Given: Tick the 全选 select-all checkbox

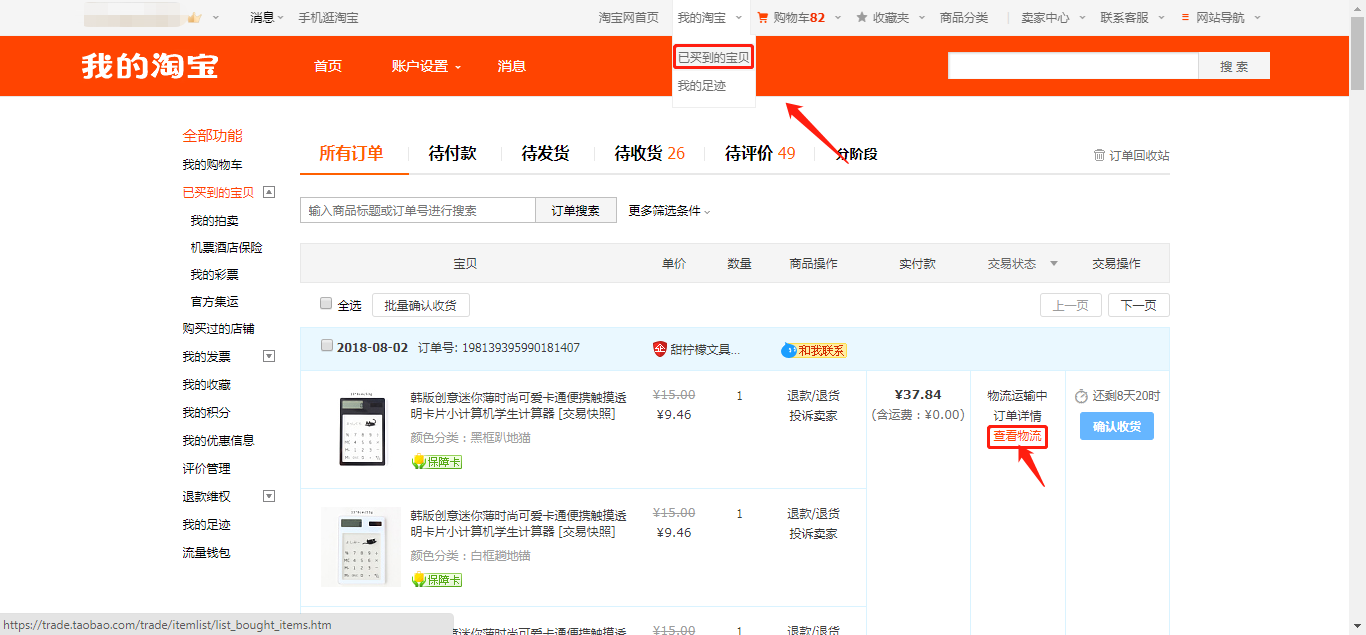Looking at the screenshot, I should pos(326,303).
